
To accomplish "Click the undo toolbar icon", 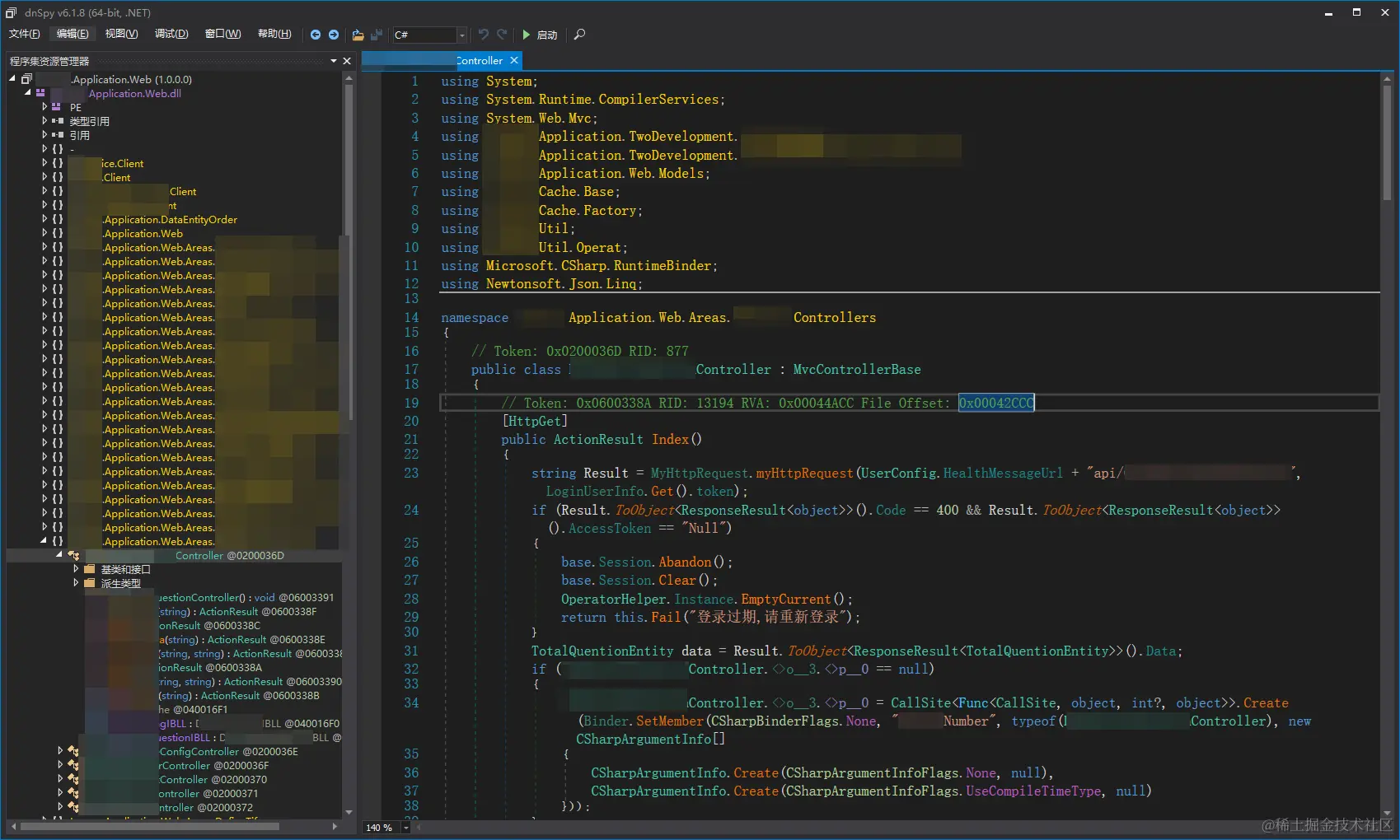I will point(484,35).
